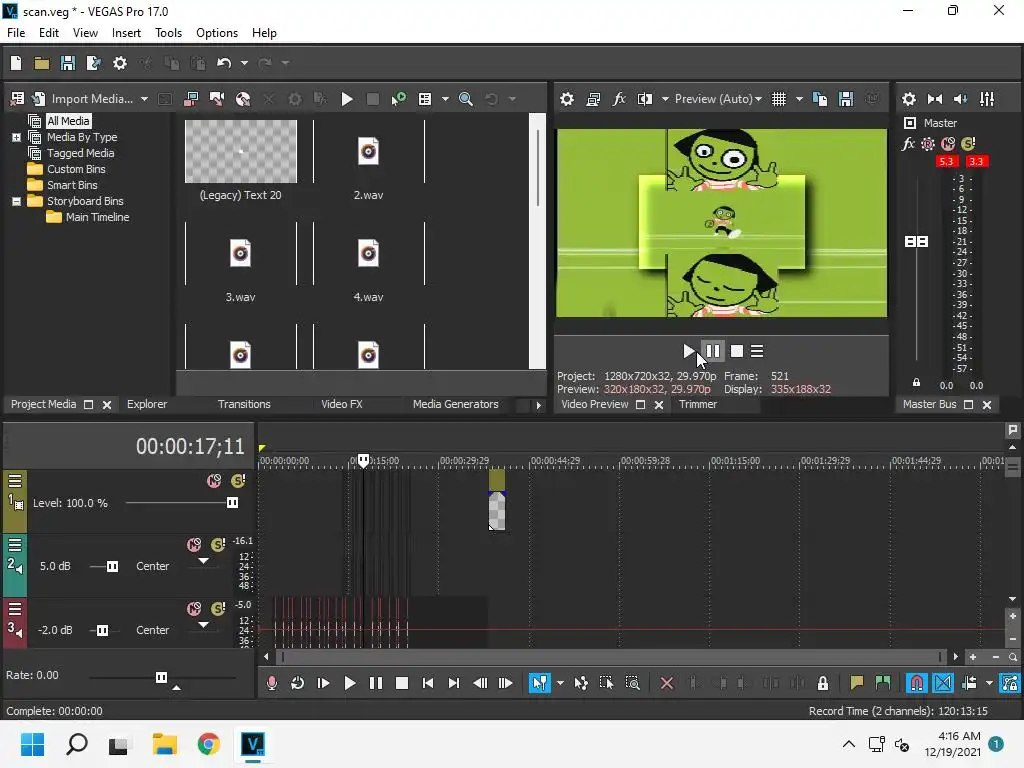Open project Properties gear in the main toolbar

point(120,63)
